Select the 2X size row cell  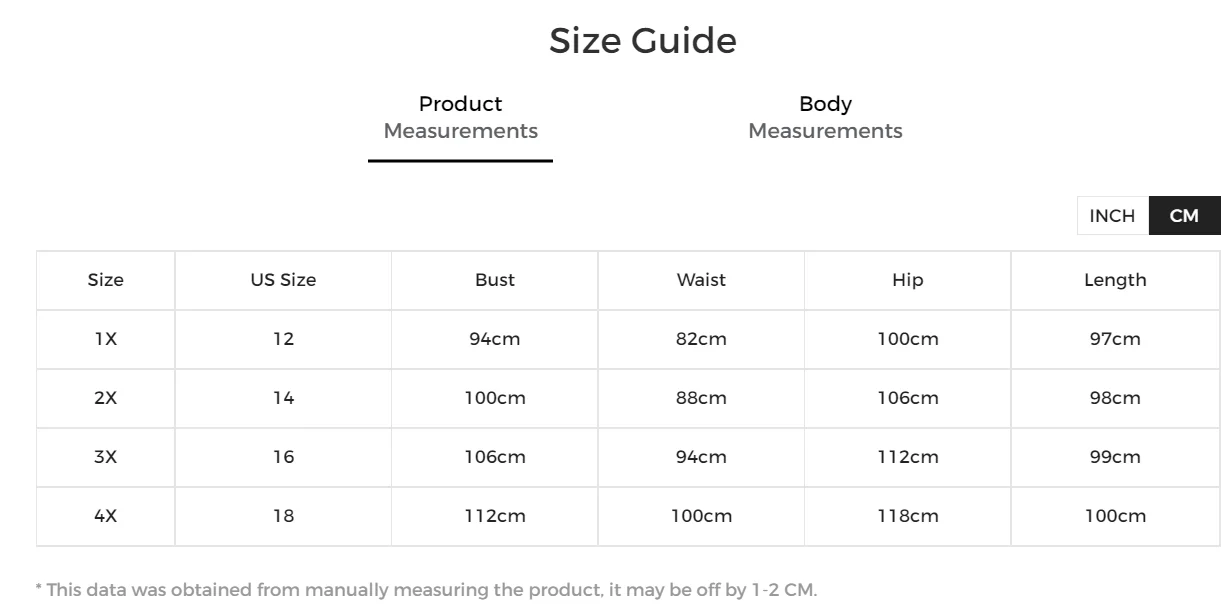[x=106, y=398]
